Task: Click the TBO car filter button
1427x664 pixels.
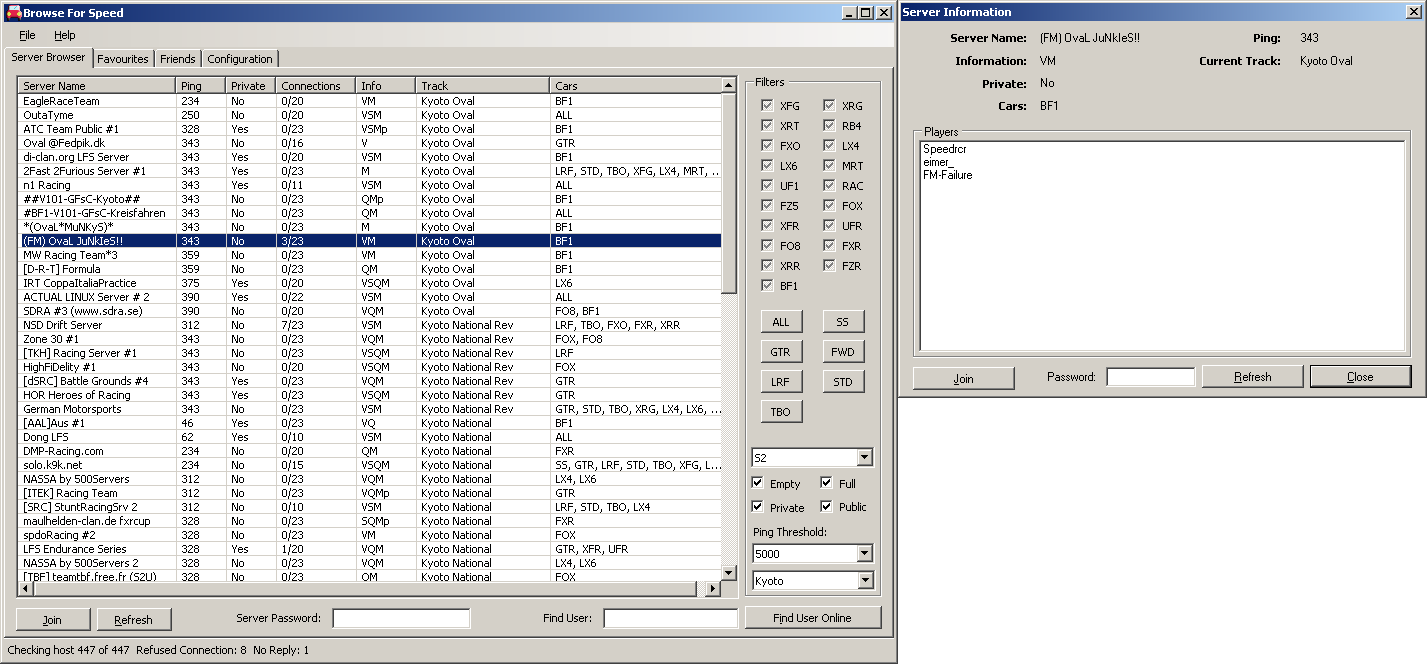Action: [x=781, y=412]
